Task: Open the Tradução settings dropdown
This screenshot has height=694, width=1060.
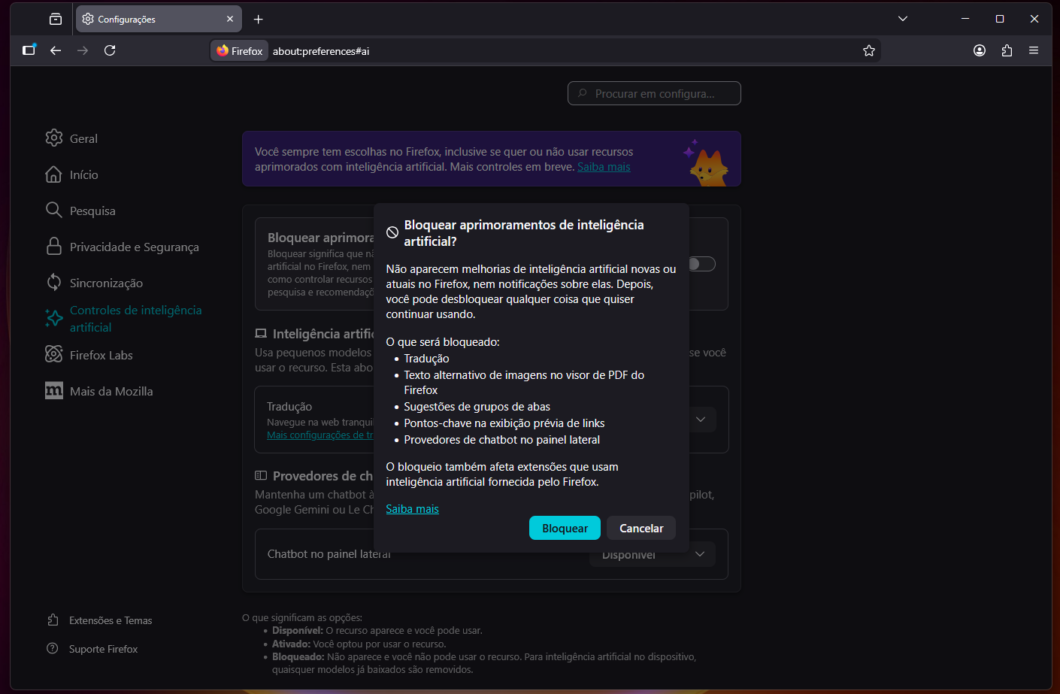Action: tap(700, 419)
